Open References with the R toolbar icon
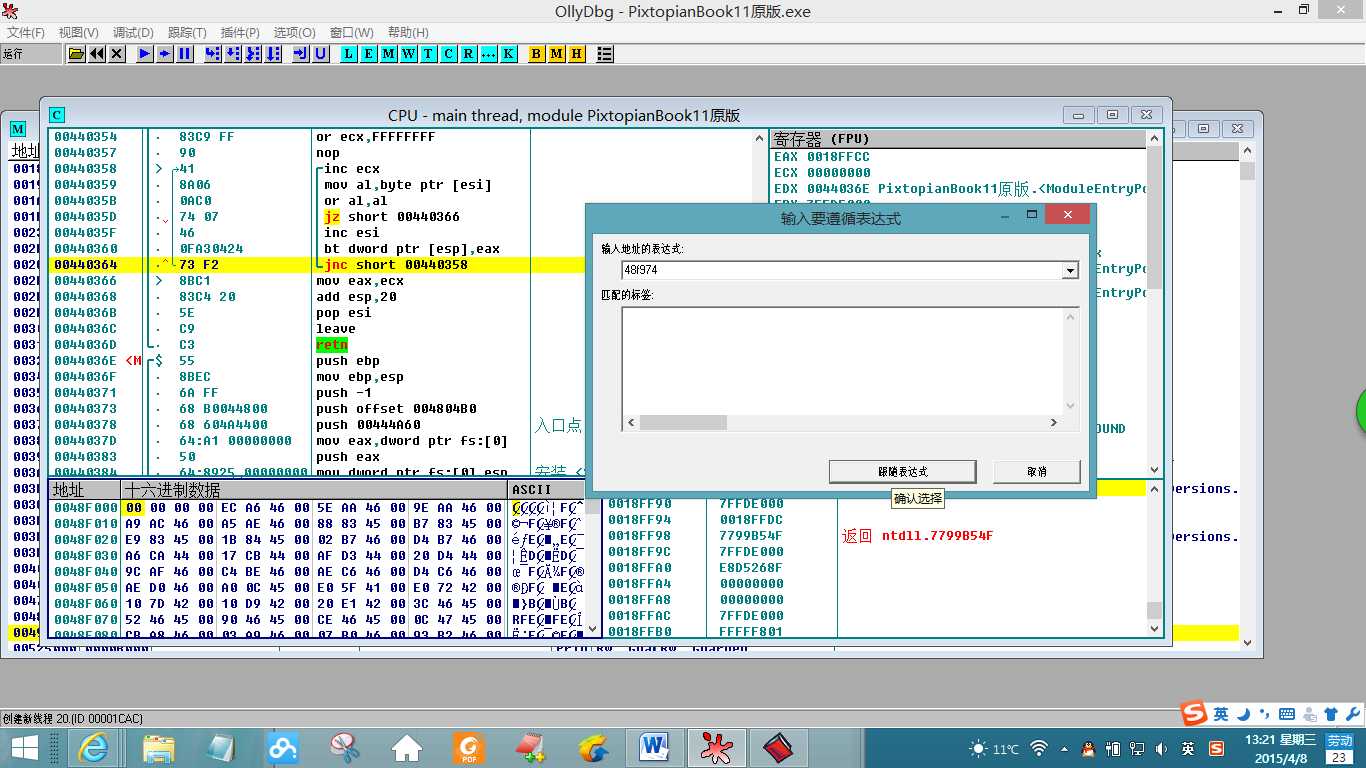The image size is (1366, 768). (x=469, y=54)
